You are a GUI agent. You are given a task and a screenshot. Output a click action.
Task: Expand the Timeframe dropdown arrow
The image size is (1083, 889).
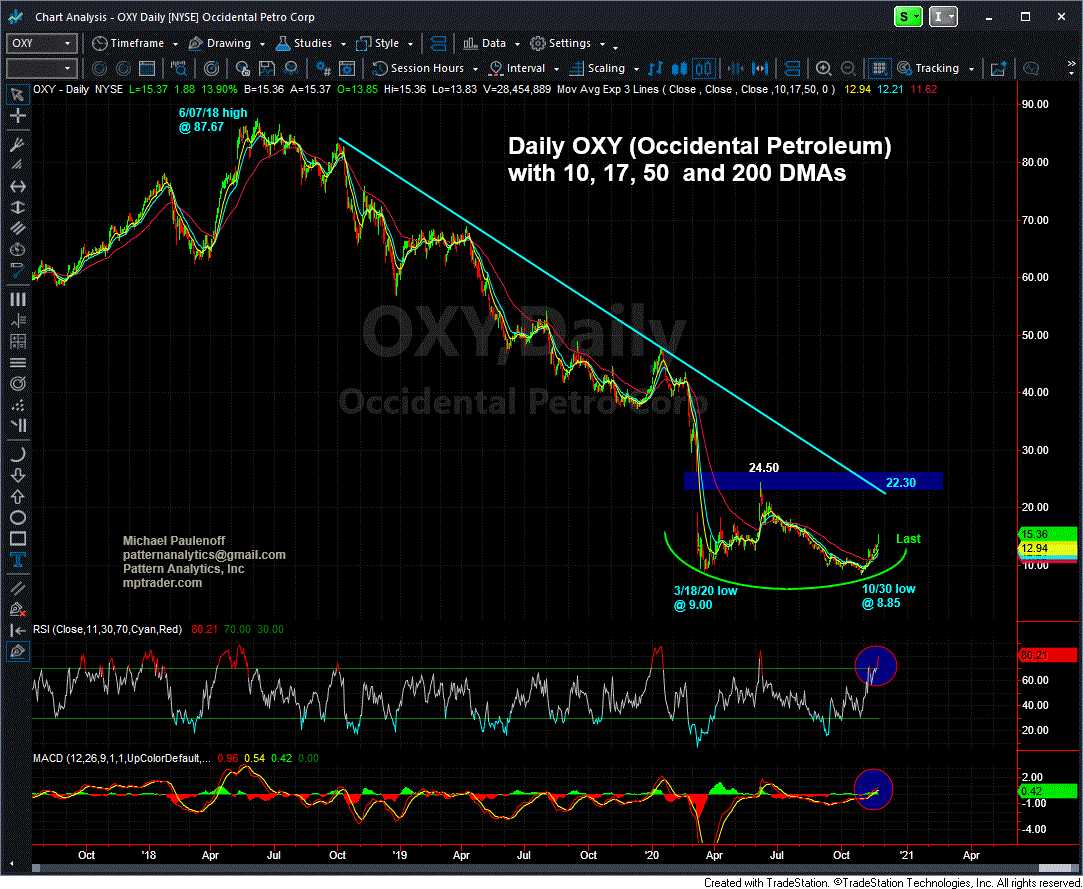coord(176,44)
